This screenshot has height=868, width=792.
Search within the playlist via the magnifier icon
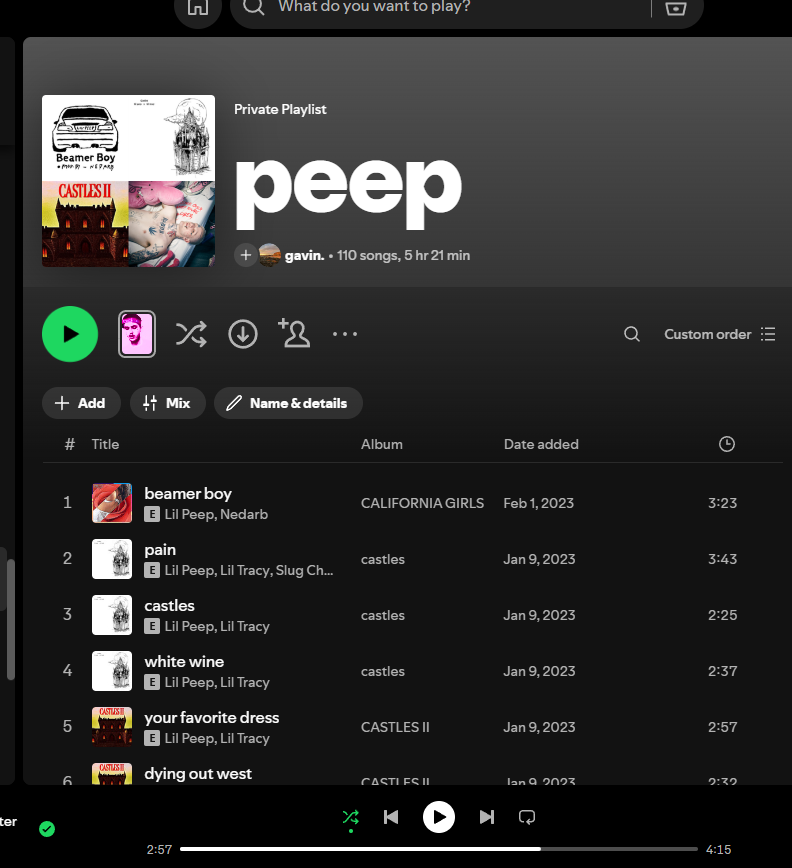631,334
